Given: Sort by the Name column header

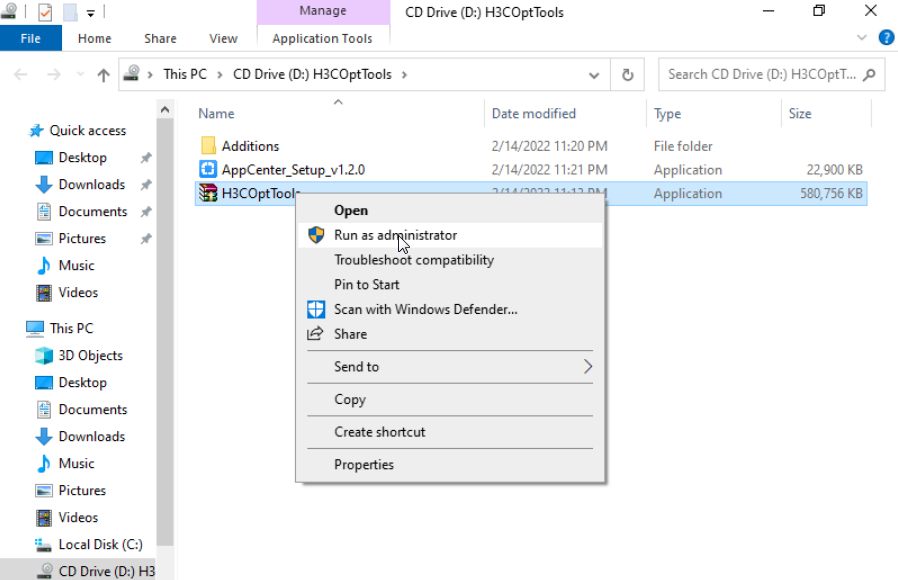Looking at the screenshot, I should point(216,113).
